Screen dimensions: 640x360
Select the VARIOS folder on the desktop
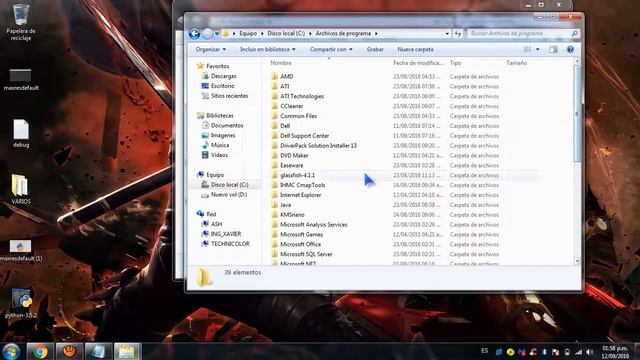pyautogui.click(x=20, y=189)
